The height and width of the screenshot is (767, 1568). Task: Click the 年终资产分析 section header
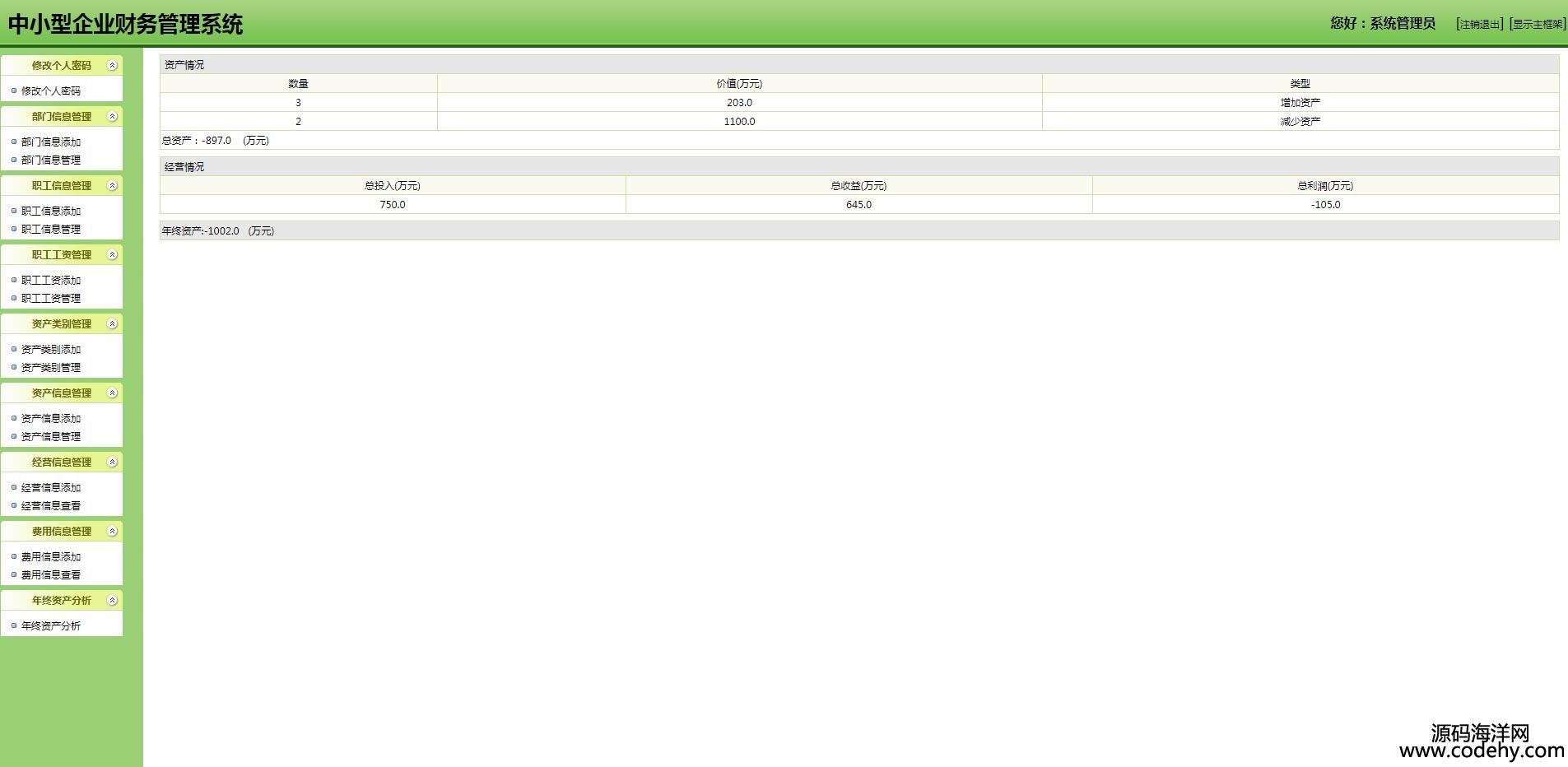coord(62,601)
